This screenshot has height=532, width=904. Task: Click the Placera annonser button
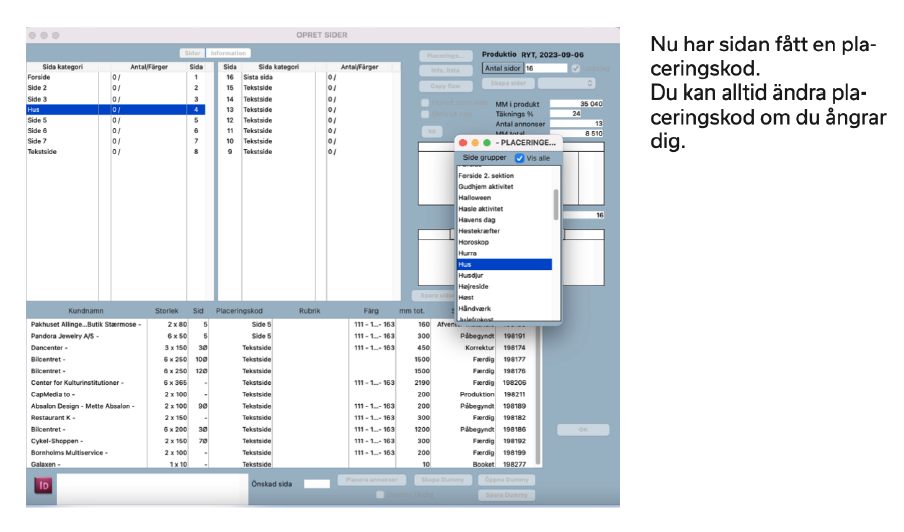click(372, 480)
